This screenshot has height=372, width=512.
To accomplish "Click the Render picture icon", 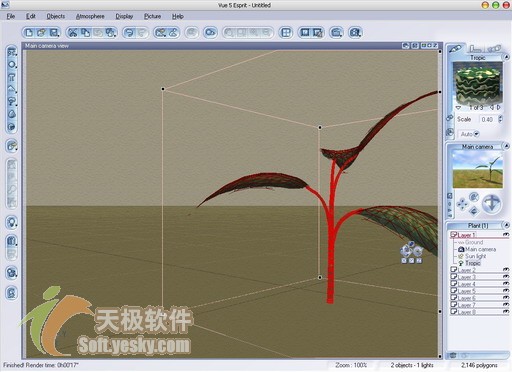I will [305, 32].
